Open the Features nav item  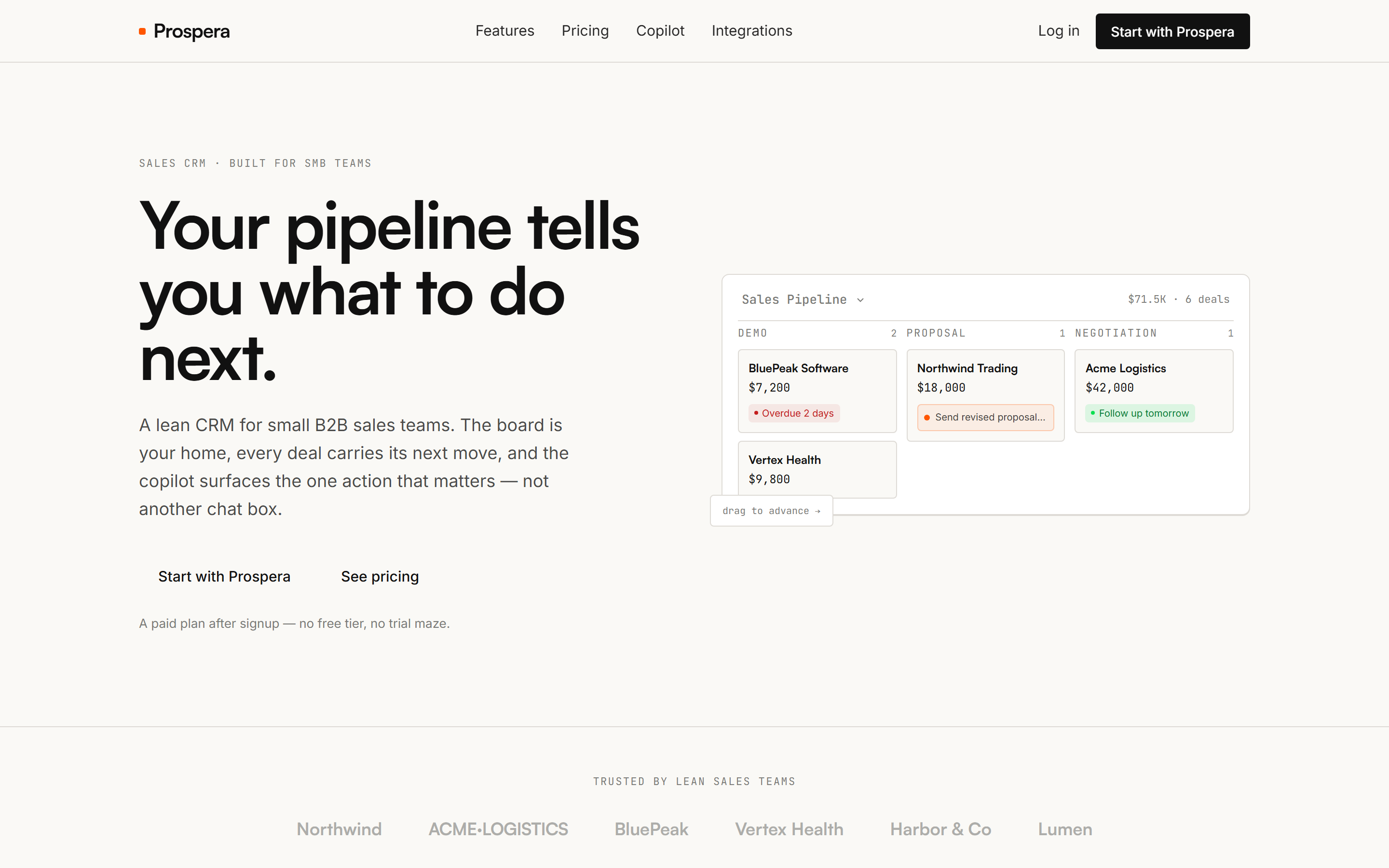[504, 30]
